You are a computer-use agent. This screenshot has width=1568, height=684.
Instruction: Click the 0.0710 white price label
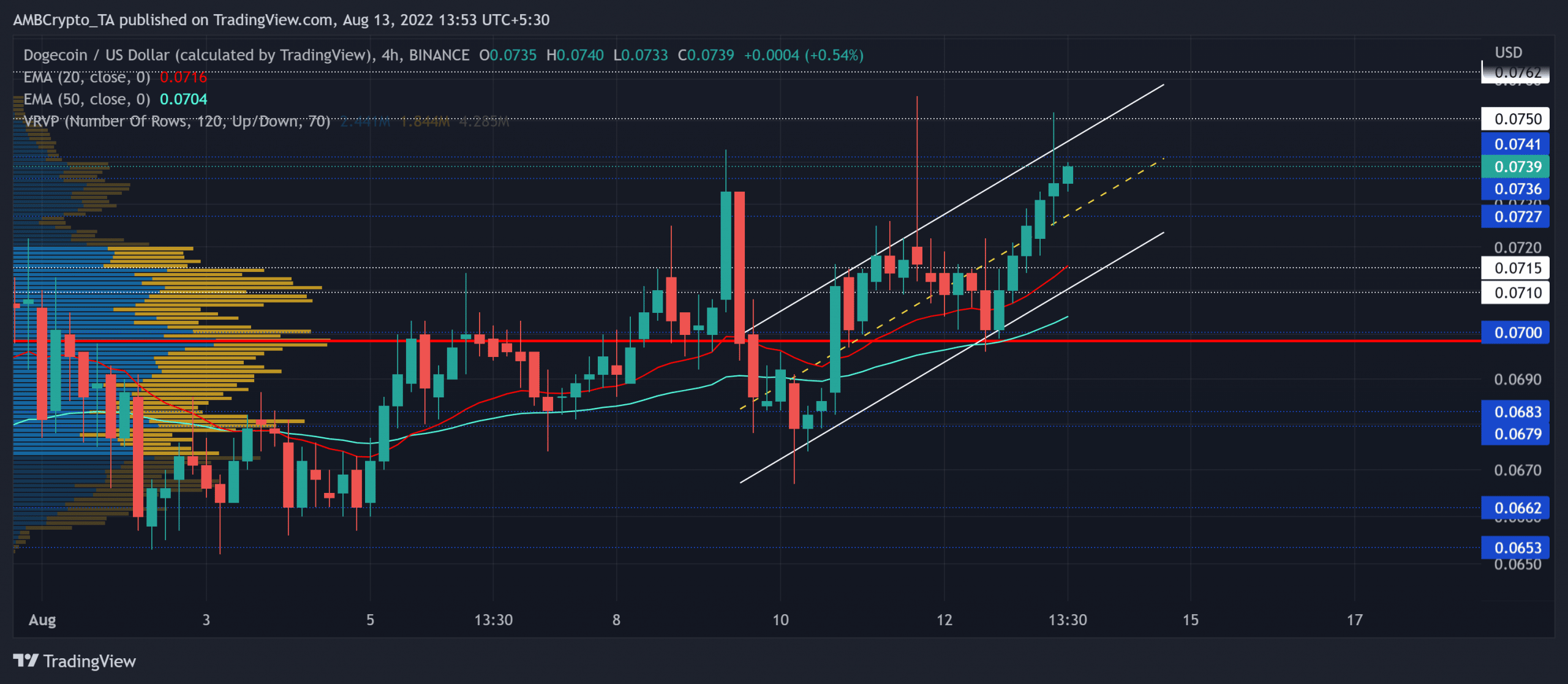tap(1515, 292)
